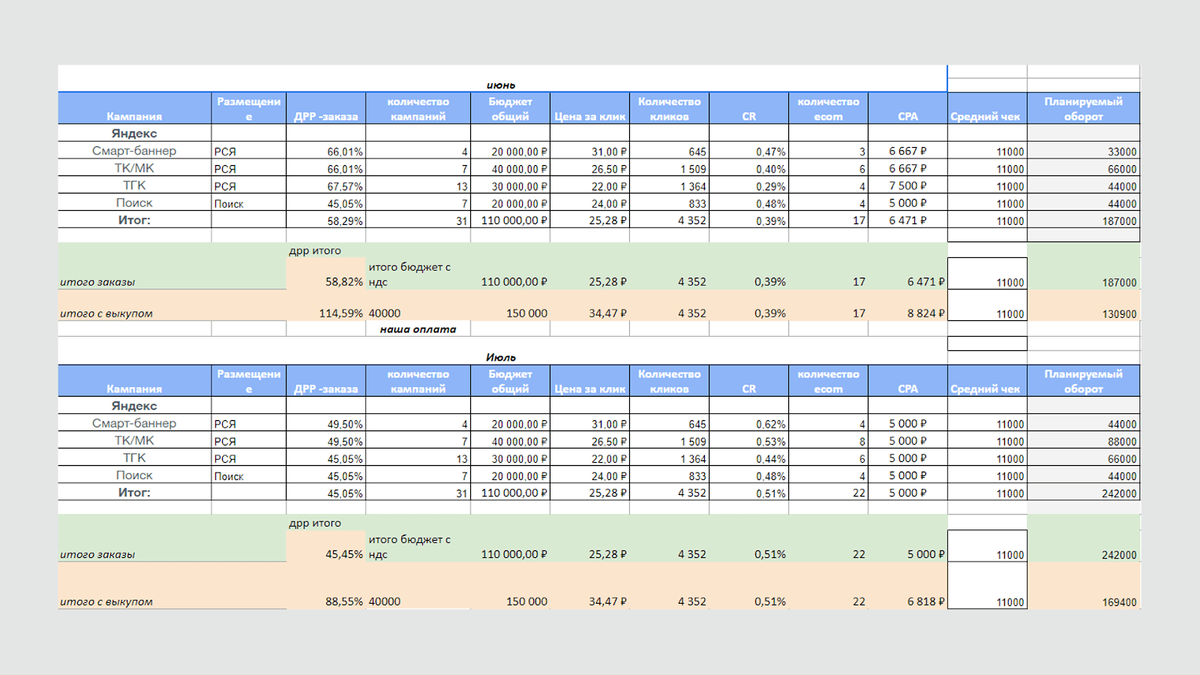This screenshot has height=675, width=1200.
Task: Click 30 000,00 ₽ budget in July ТГК row
Action: [510, 458]
